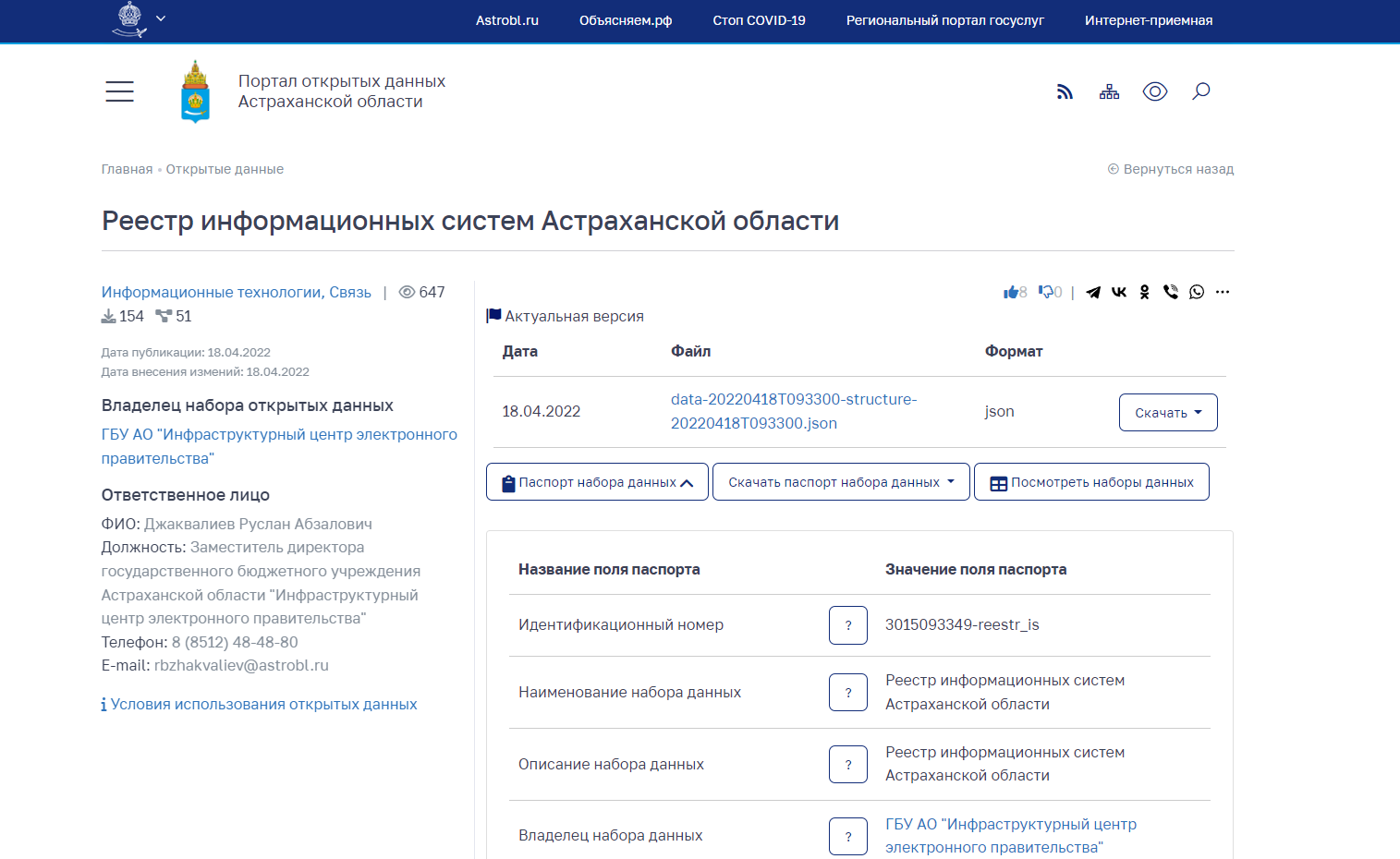Share via Odnoklassniki icon
The width and height of the screenshot is (1400, 859).
tap(1145, 292)
